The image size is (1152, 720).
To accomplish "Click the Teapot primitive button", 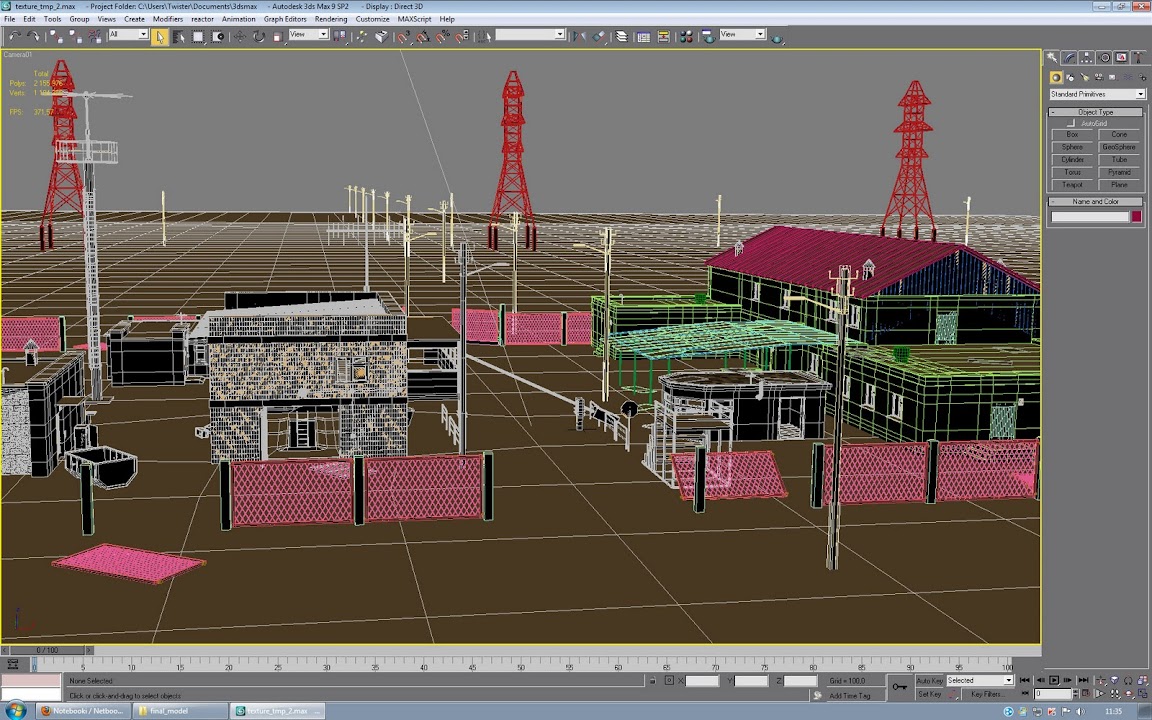I will (x=1072, y=185).
